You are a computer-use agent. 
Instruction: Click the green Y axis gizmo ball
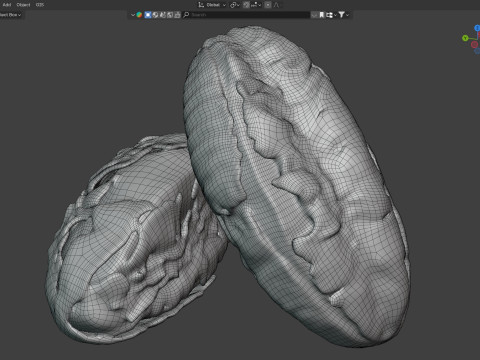[465, 38]
